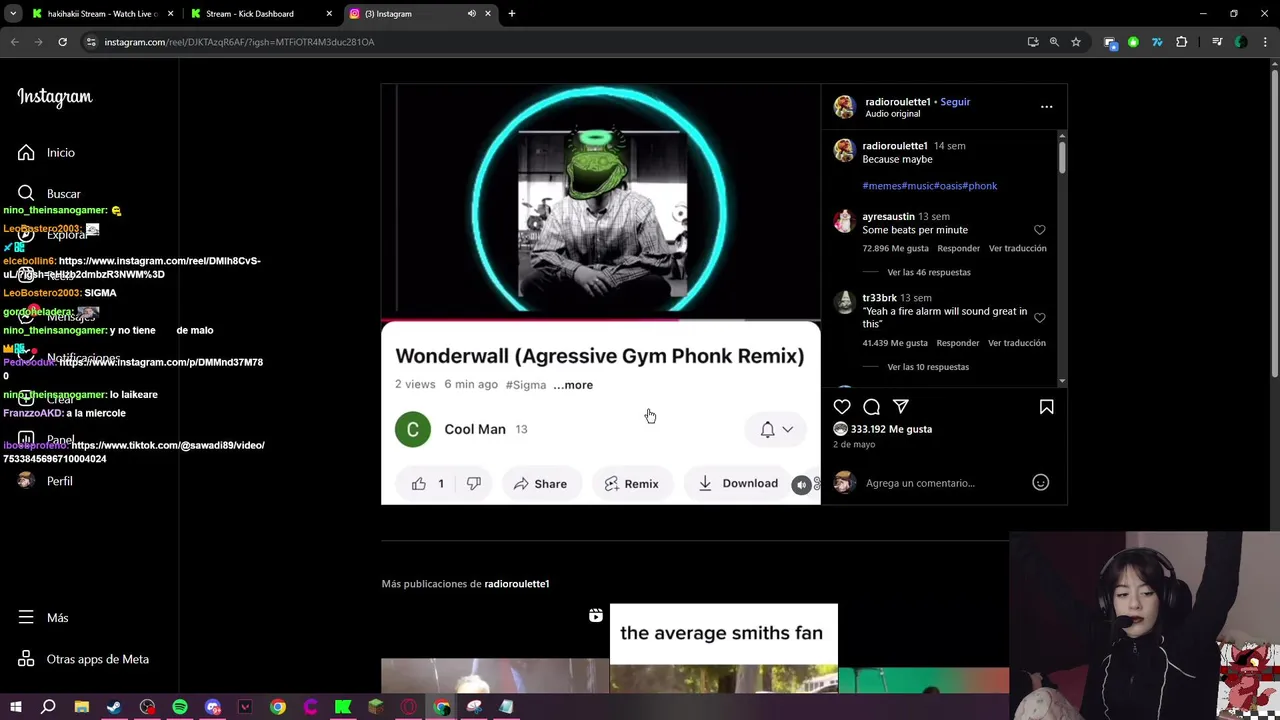
Task: Bookmark this page with star icon
Action: [1076, 42]
